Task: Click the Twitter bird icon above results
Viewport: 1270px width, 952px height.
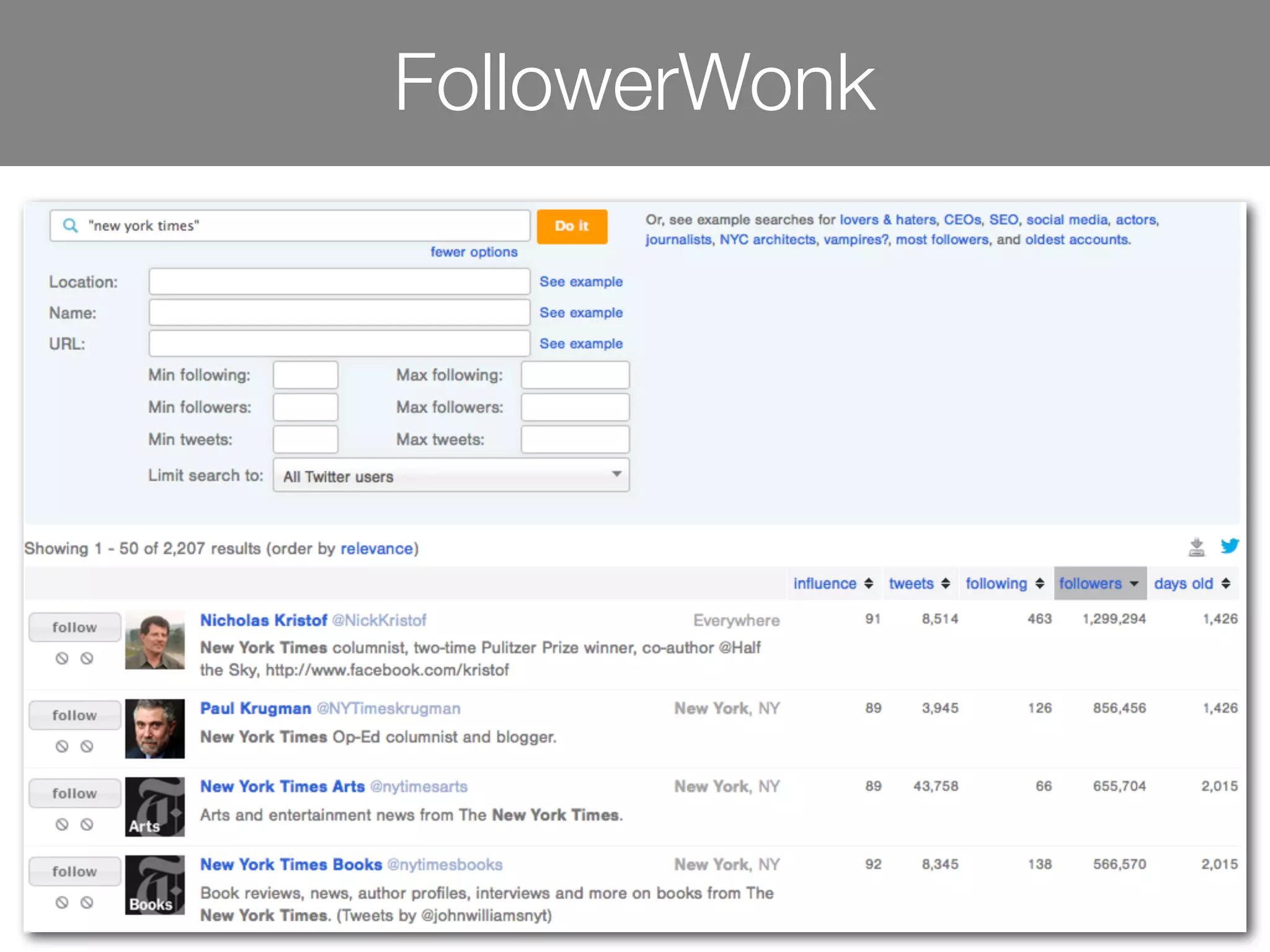Action: pyautogui.click(x=1230, y=546)
